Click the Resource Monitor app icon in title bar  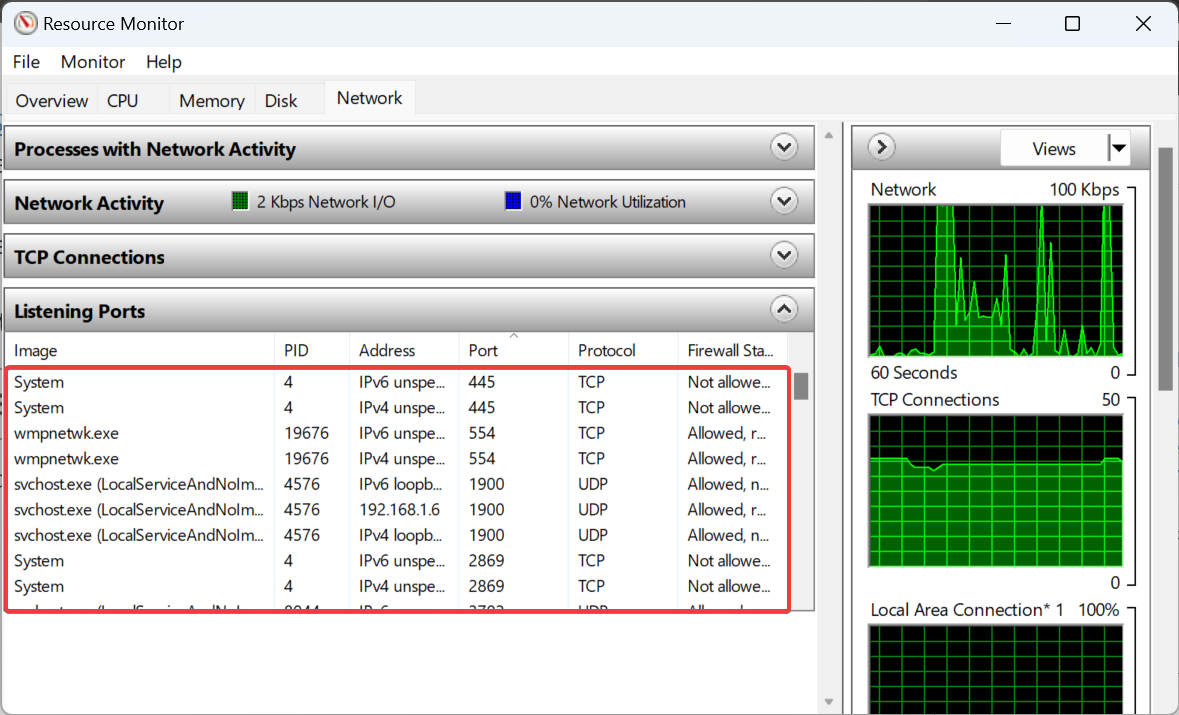click(x=26, y=23)
